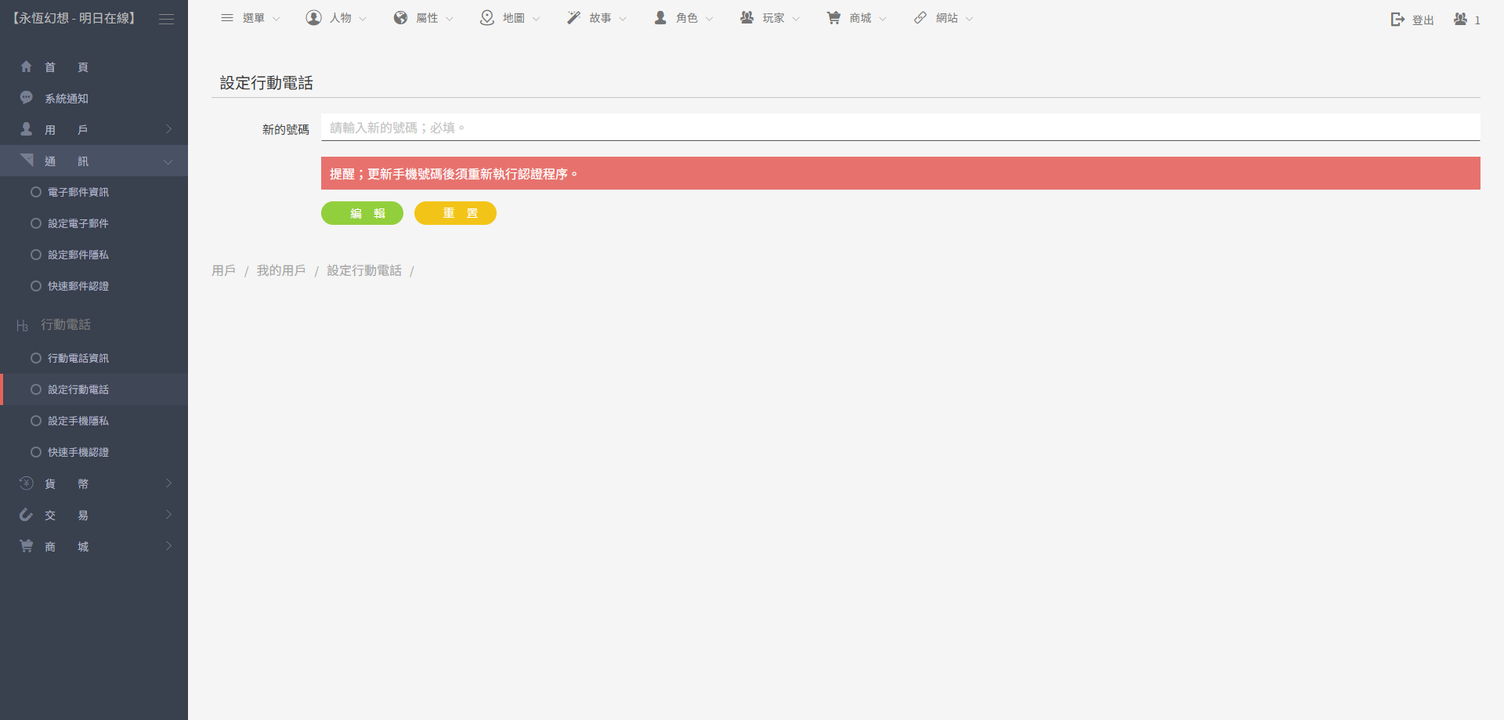This screenshot has height=720, width=1504.
Task: Click the home icon in sidebar
Action: point(26,67)
